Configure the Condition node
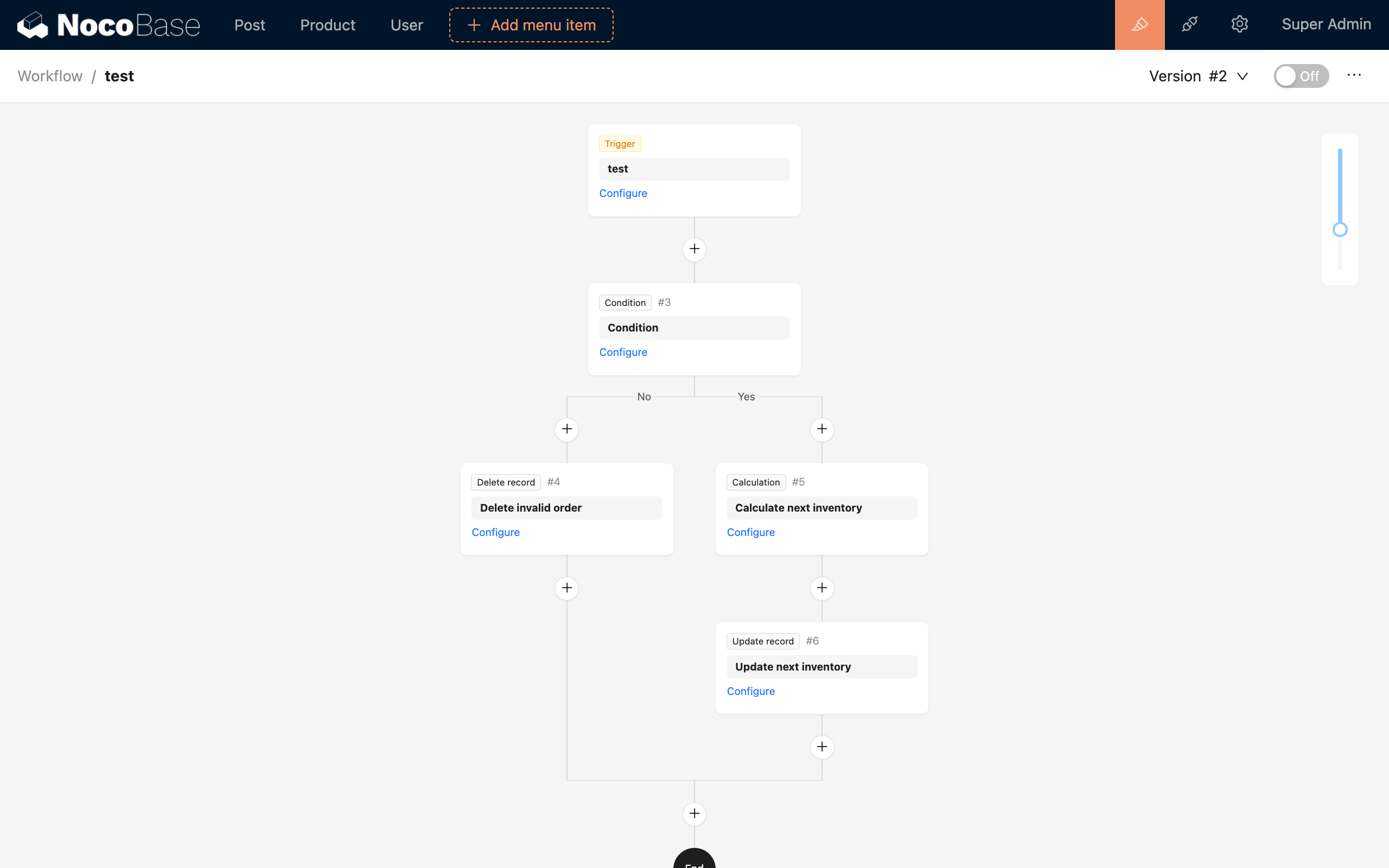This screenshot has width=1389, height=868. tap(623, 352)
